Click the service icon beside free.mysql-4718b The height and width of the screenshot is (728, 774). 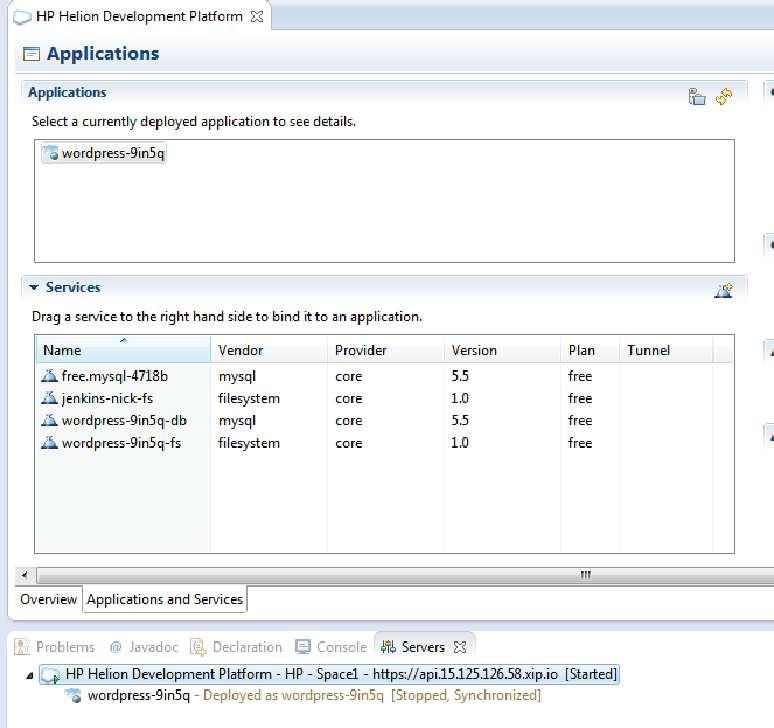[49, 376]
